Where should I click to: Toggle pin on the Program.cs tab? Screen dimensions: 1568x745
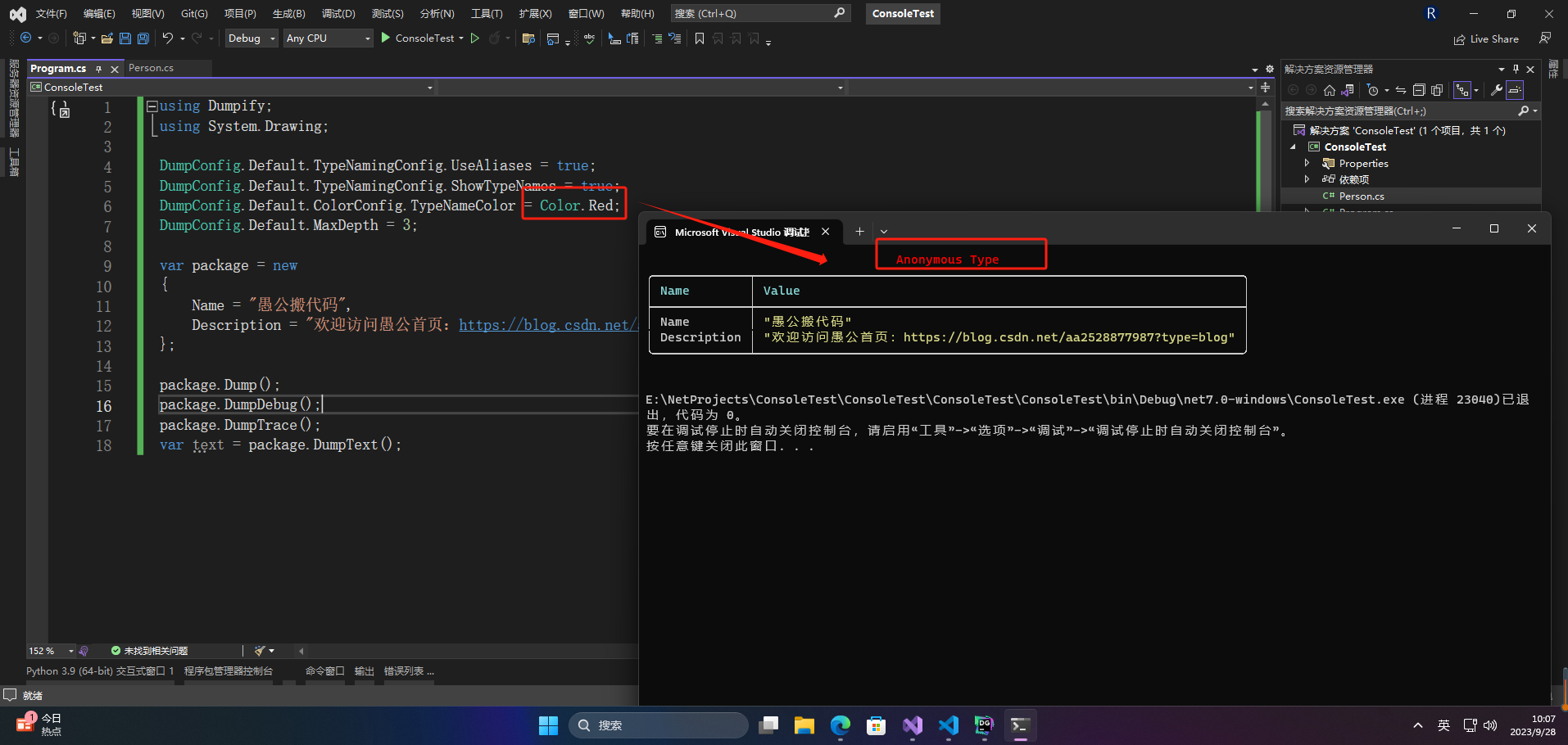[x=98, y=69]
